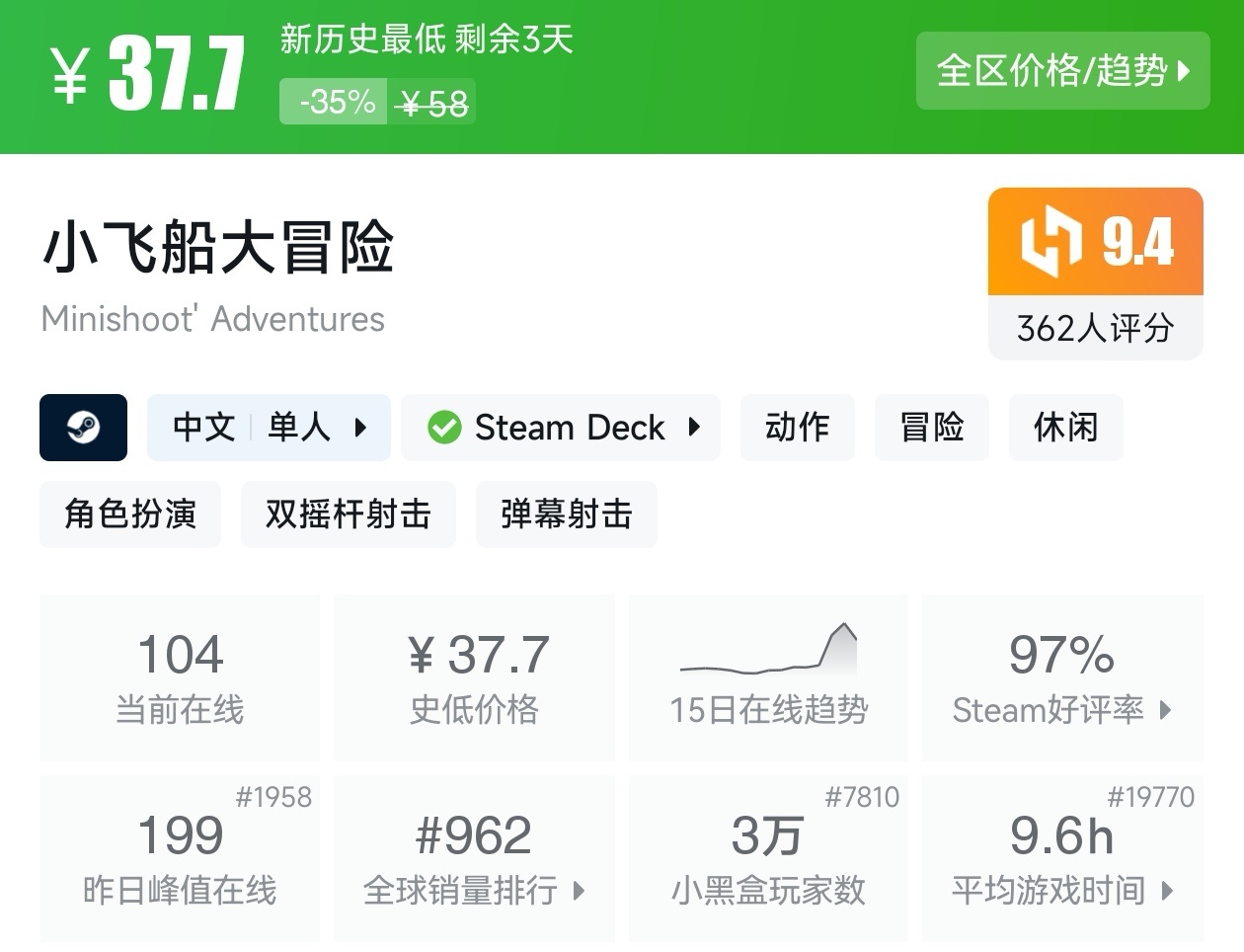1244x952 pixels.
Task: Expand the 全区价格/趋势 arrow
Action: click(x=1184, y=71)
